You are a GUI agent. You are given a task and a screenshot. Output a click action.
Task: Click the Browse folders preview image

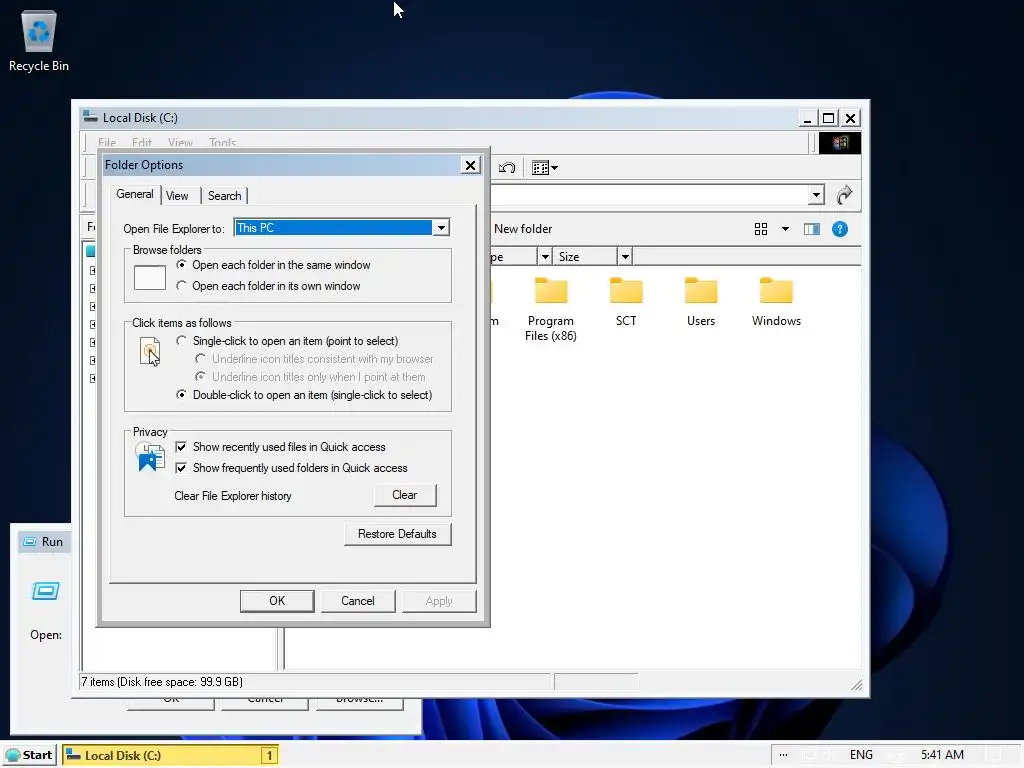[150, 278]
